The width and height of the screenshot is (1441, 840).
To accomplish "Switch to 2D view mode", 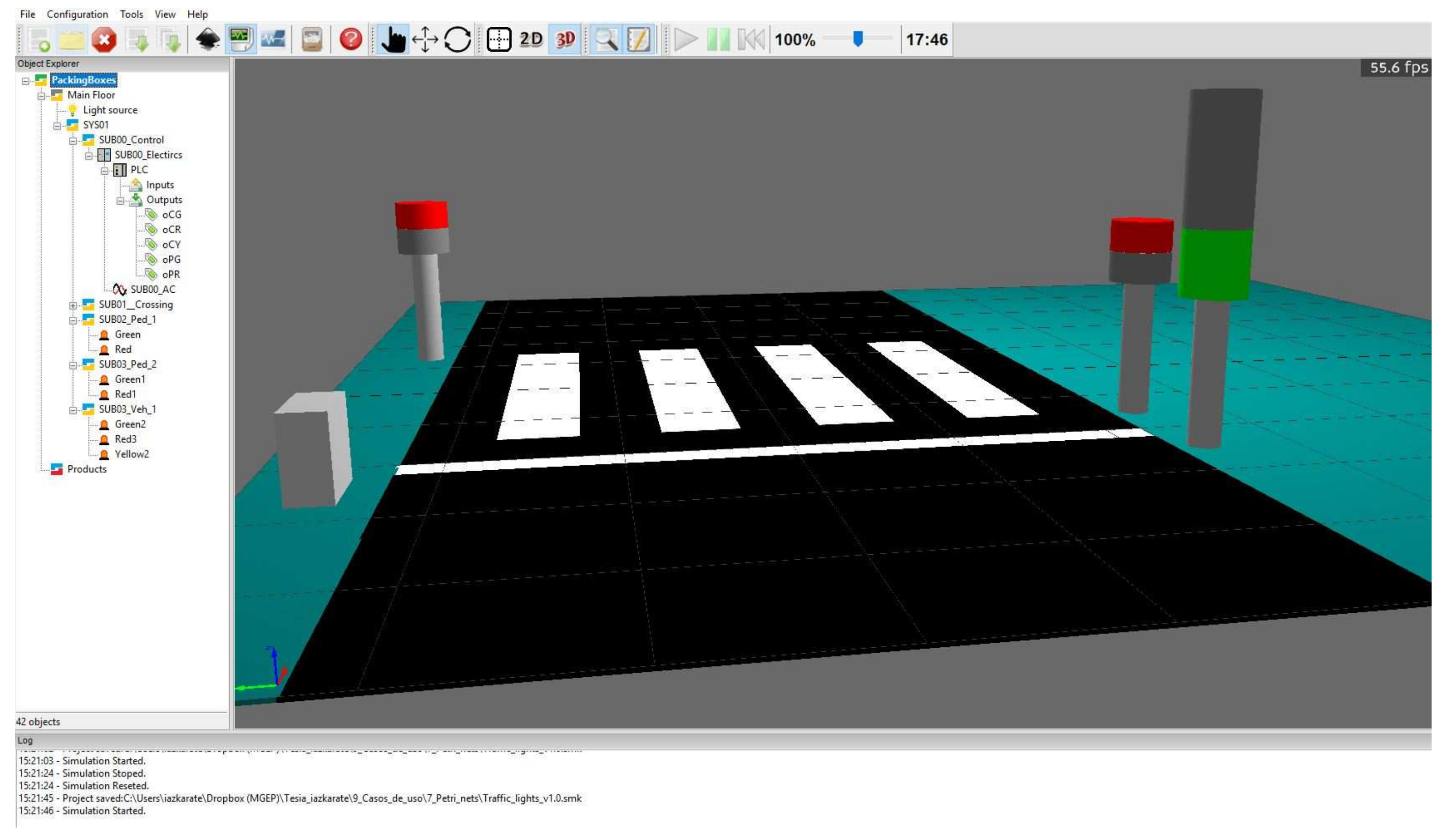I will click(531, 40).
